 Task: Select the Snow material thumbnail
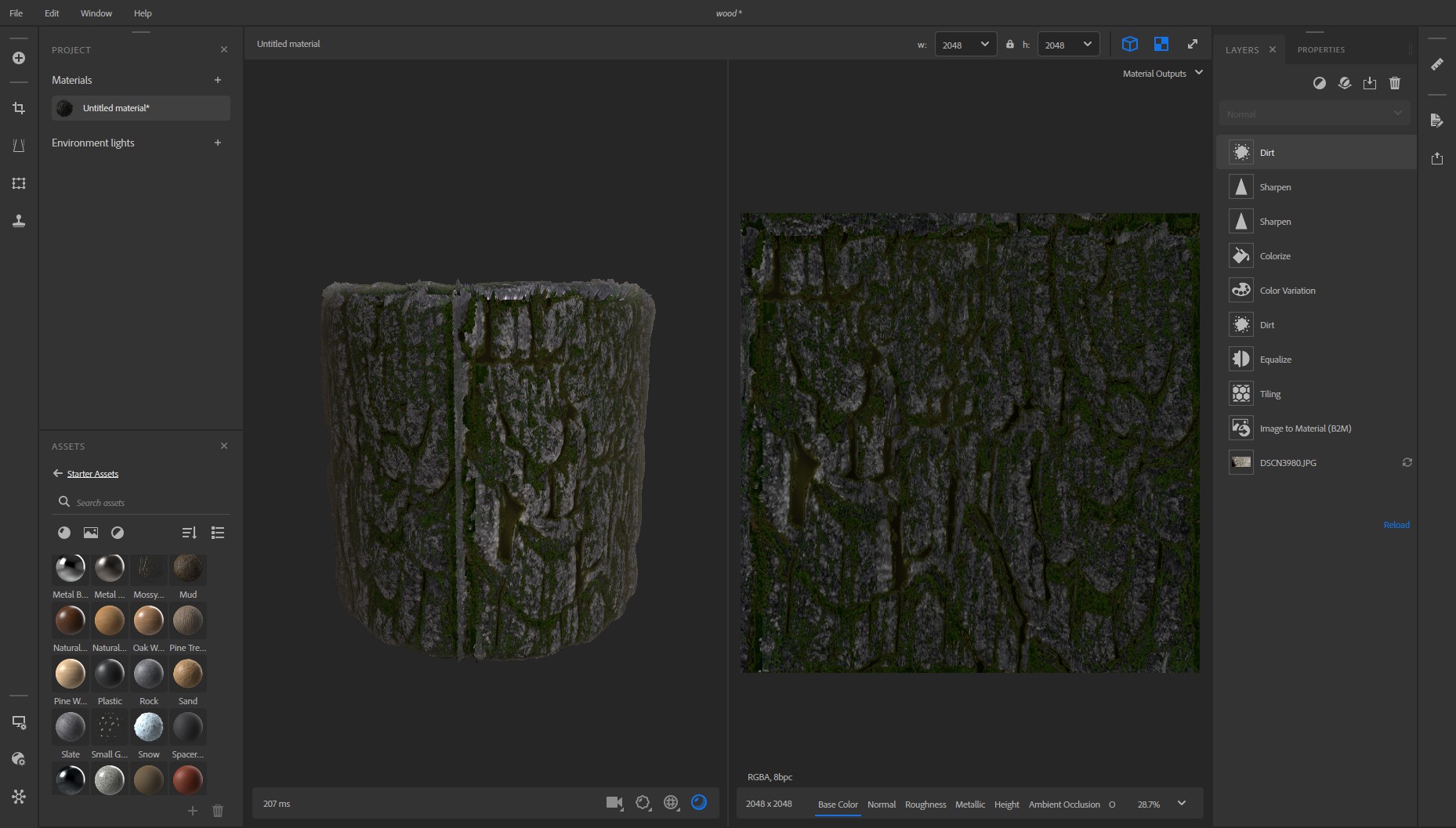(x=148, y=727)
